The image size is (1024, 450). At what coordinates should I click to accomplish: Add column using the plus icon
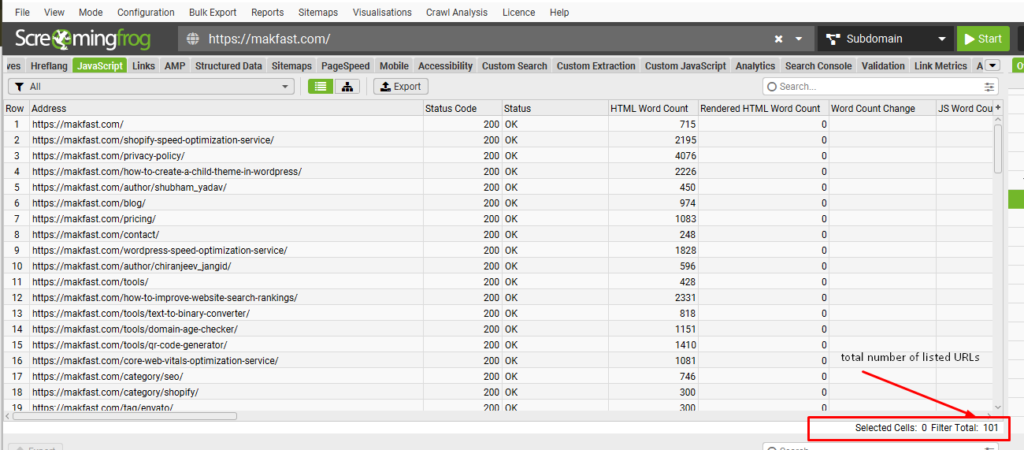(x=997, y=108)
